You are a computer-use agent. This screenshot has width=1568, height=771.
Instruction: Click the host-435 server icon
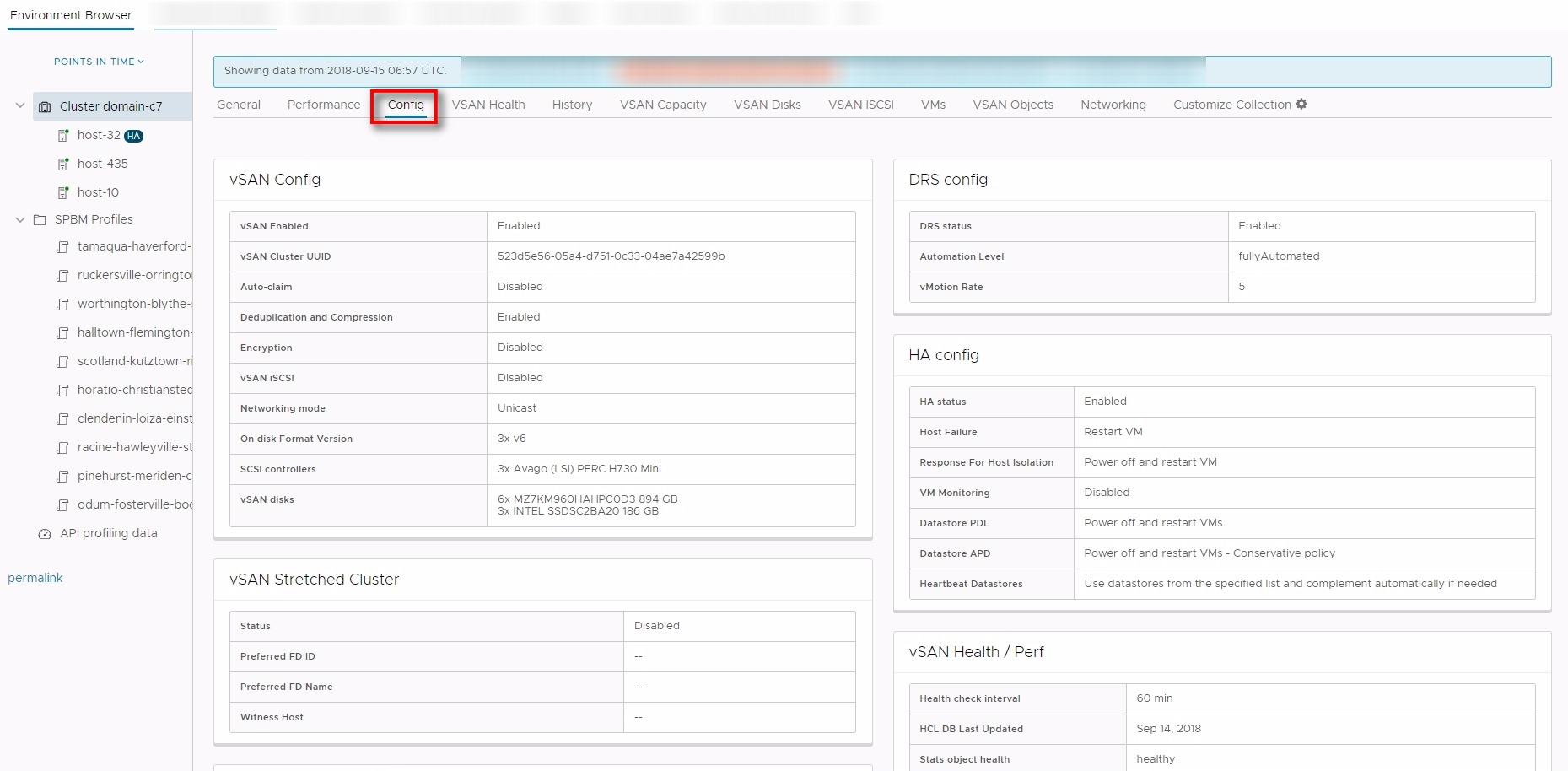pos(63,164)
